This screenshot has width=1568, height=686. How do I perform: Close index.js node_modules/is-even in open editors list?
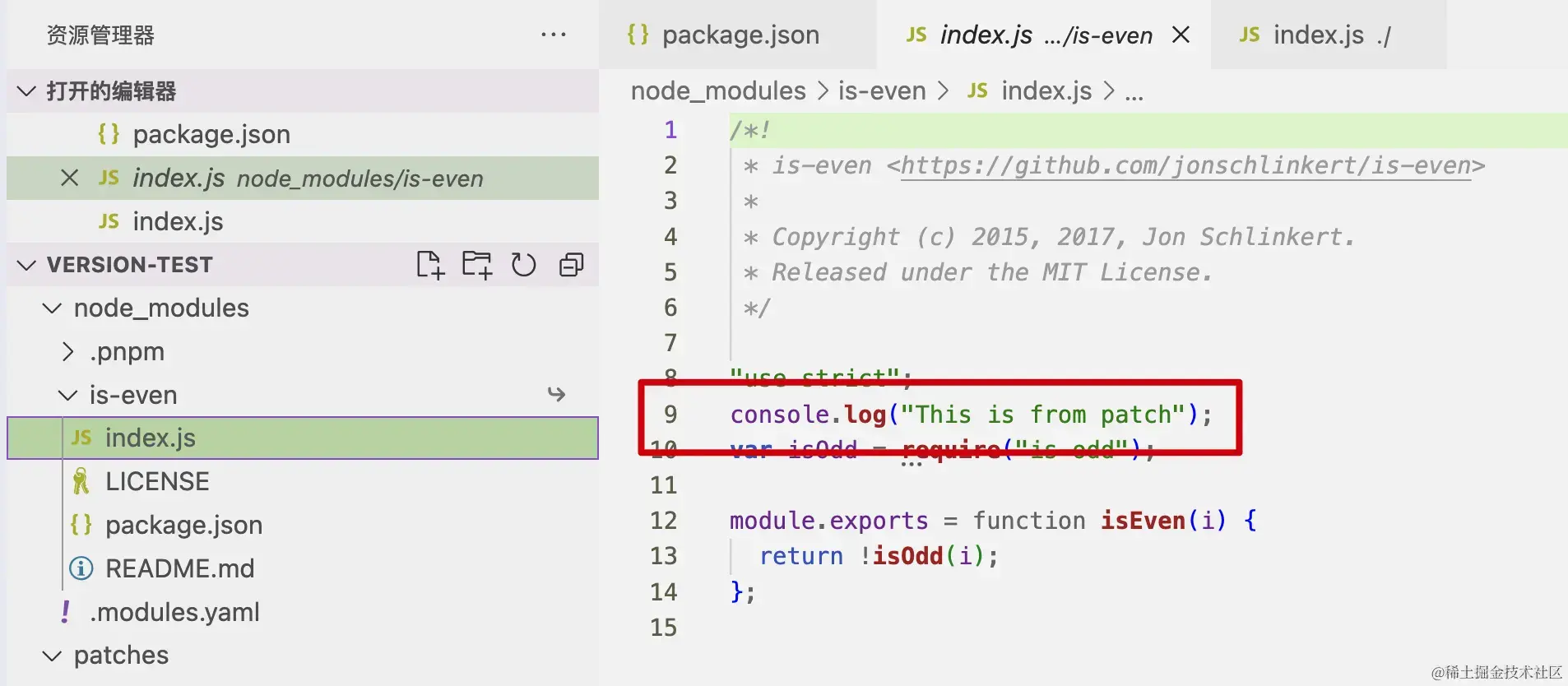(70, 178)
